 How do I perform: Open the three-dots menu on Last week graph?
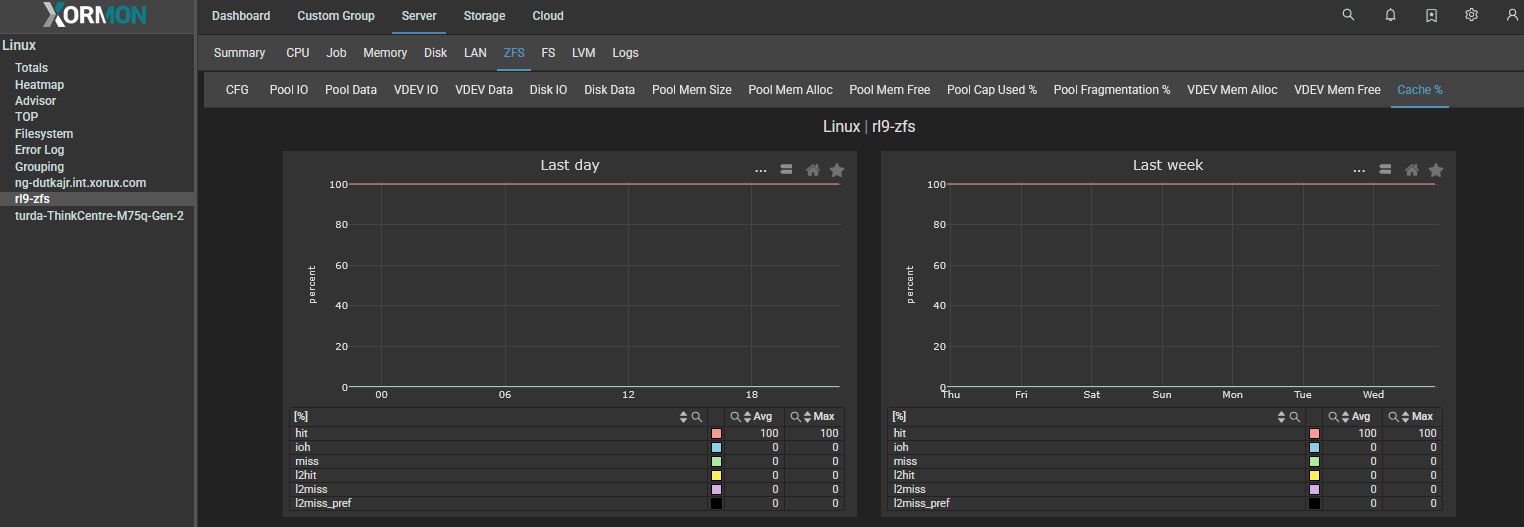1358,170
